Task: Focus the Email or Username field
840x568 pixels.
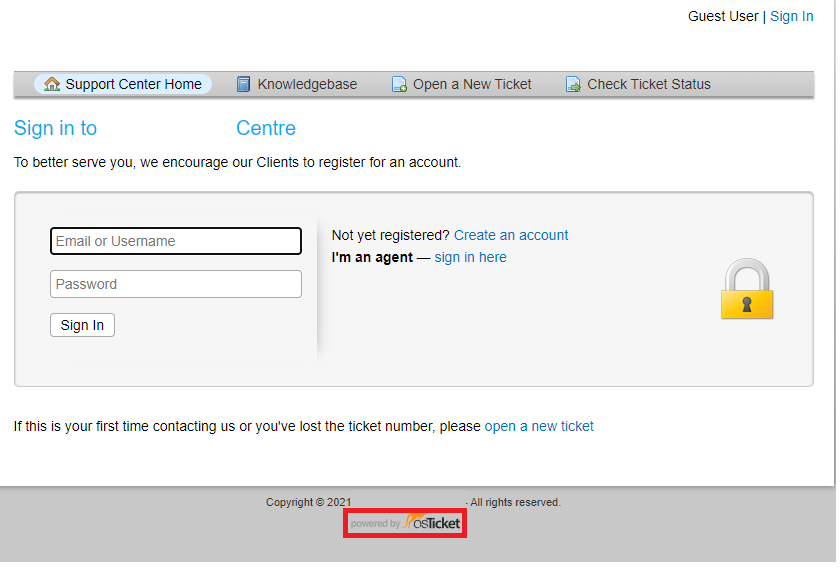Action: 176,241
